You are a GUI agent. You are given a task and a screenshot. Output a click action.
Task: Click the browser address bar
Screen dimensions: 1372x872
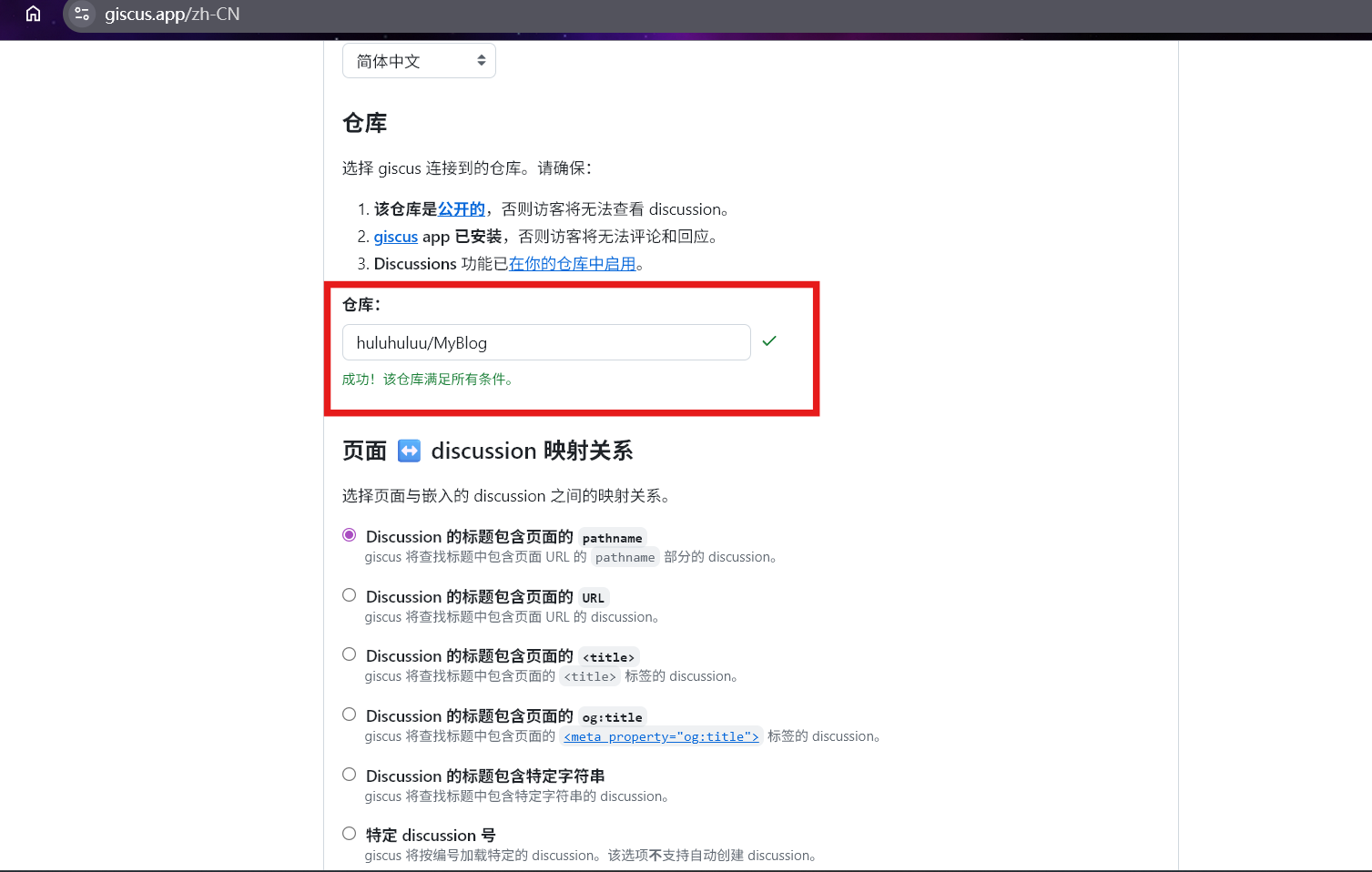(x=228, y=14)
